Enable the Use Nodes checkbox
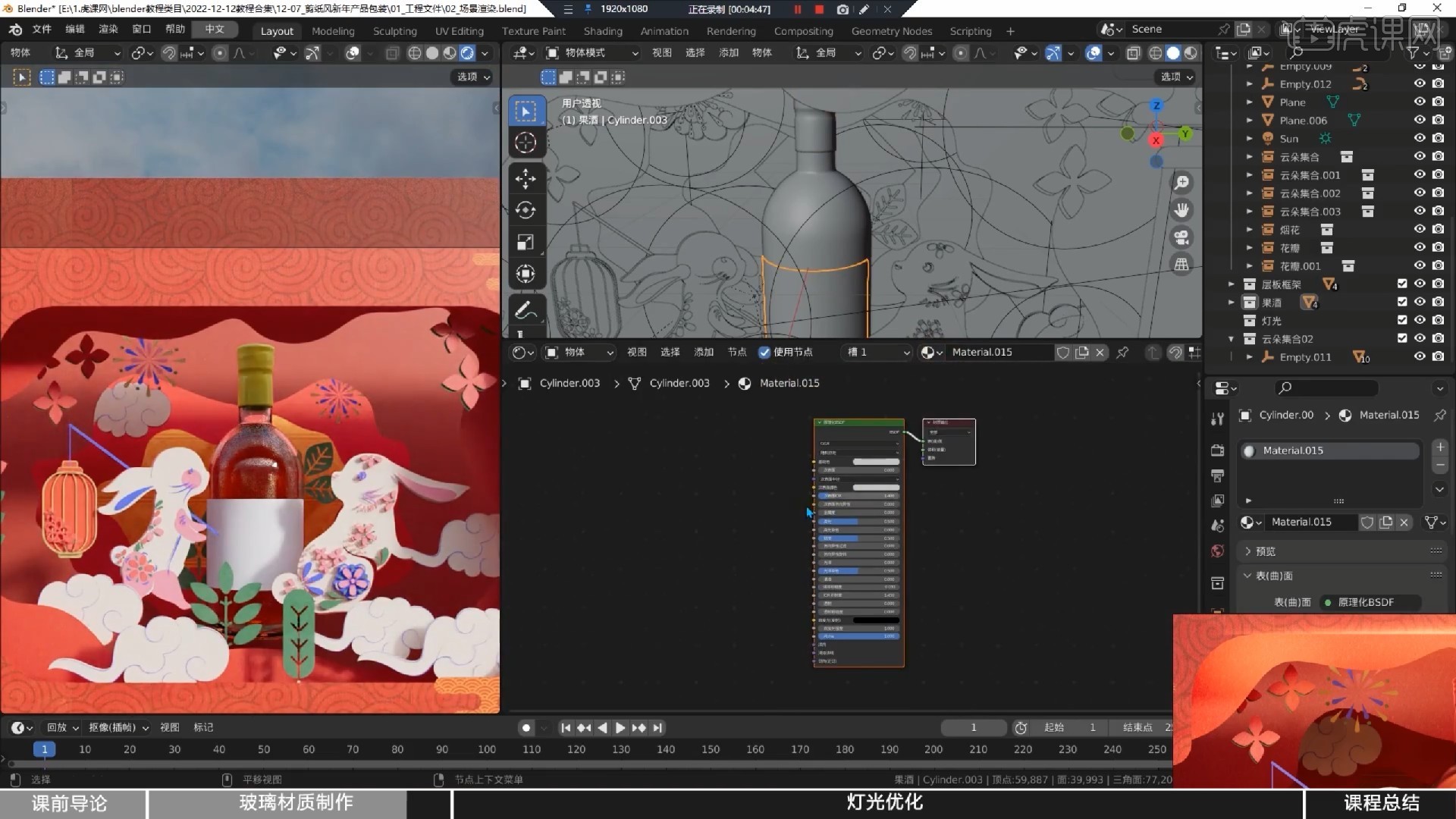Screen dimensions: 1456x819 click(x=764, y=352)
